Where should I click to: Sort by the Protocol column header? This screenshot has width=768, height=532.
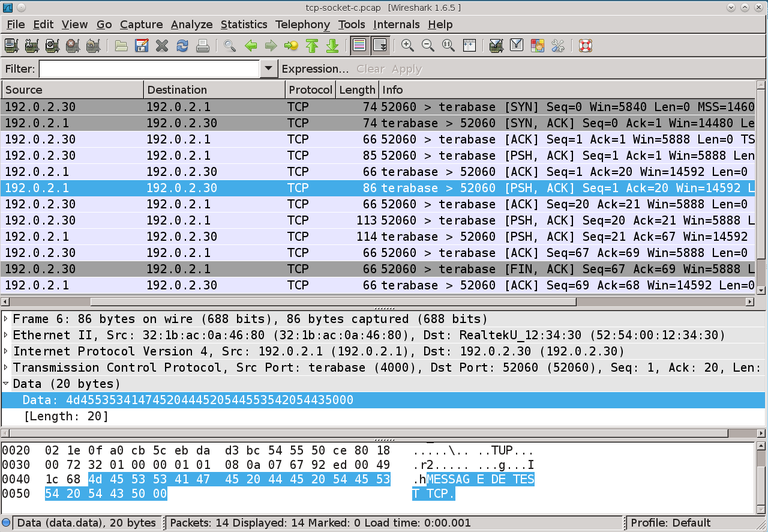(x=310, y=90)
